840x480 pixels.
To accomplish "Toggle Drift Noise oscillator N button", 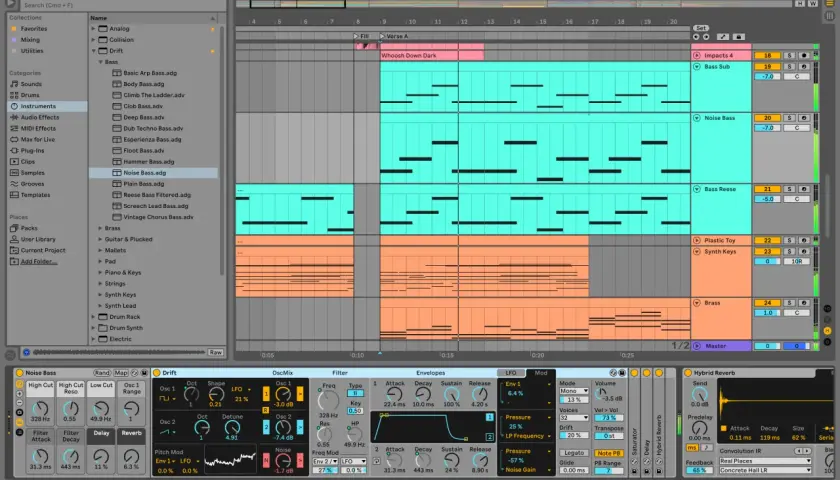I will (x=266, y=460).
